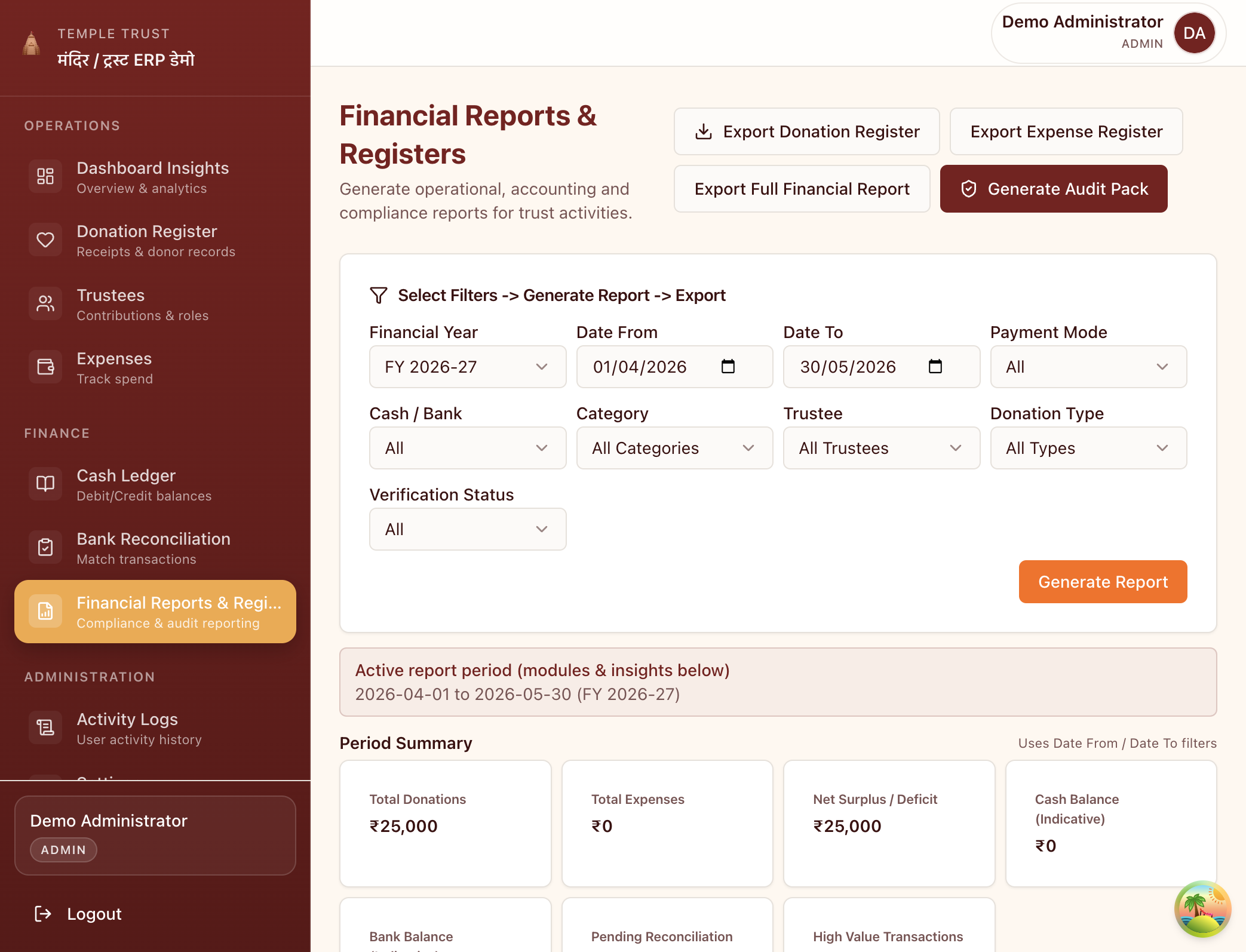
Task: Click 'Uses Date From / Date To filters' note
Action: coord(1117,743)
